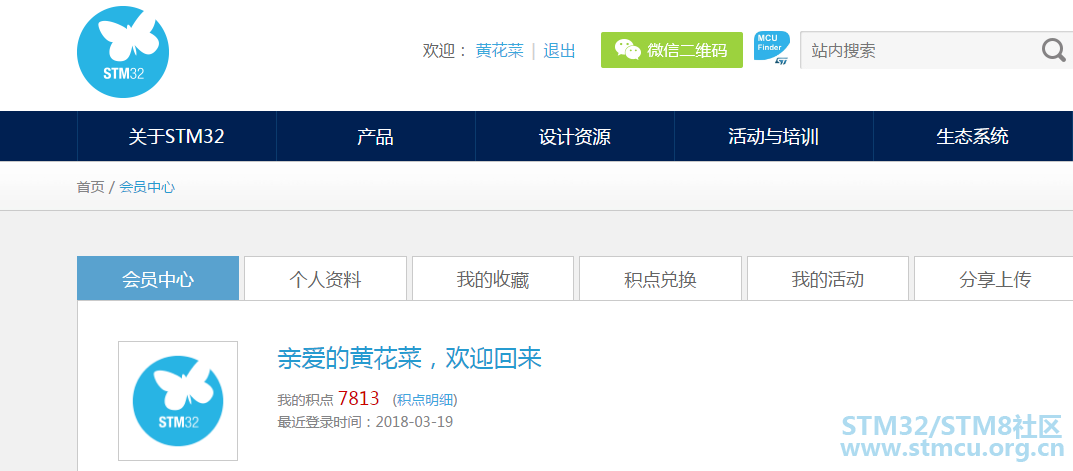Open 活动与培训 menu
Image resolution: width=1073 pixels, height=471 pixels.
pyautogui.click(x=773, y=136)
